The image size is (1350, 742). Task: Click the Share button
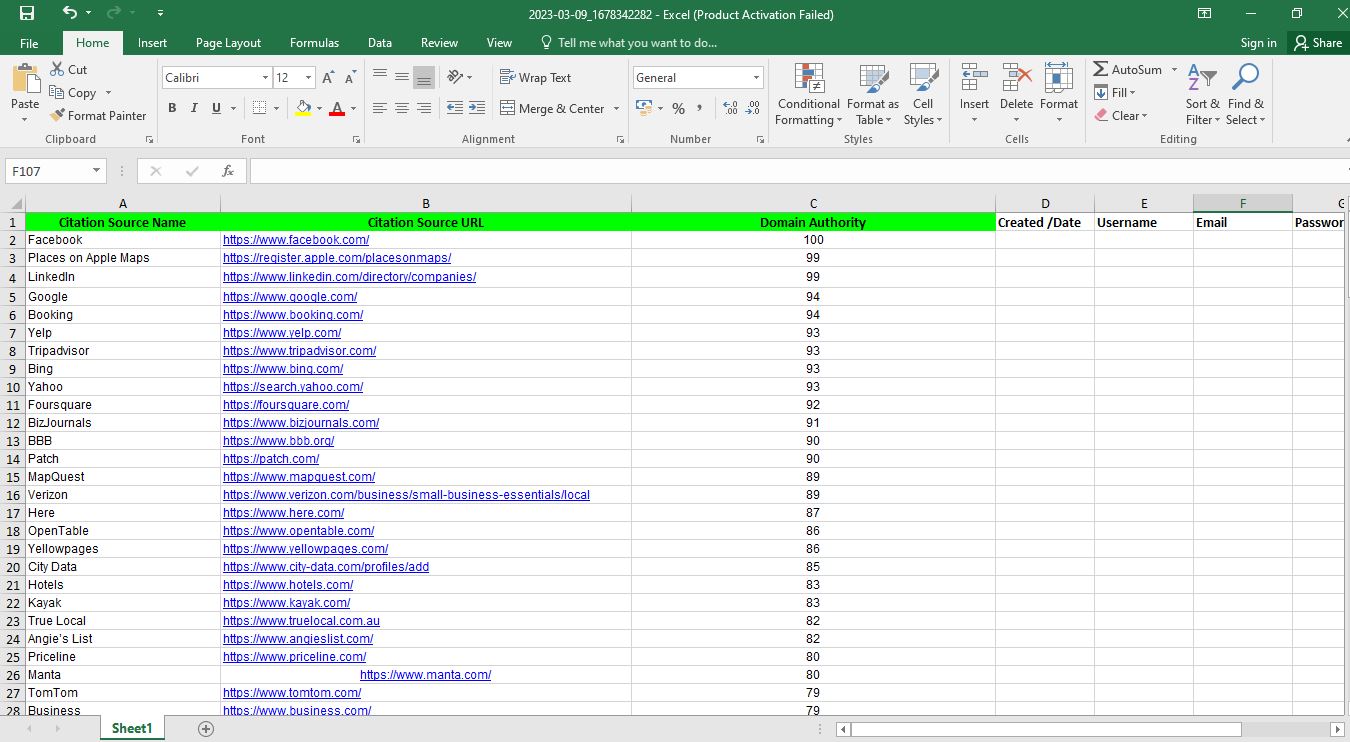[1318, 43]
